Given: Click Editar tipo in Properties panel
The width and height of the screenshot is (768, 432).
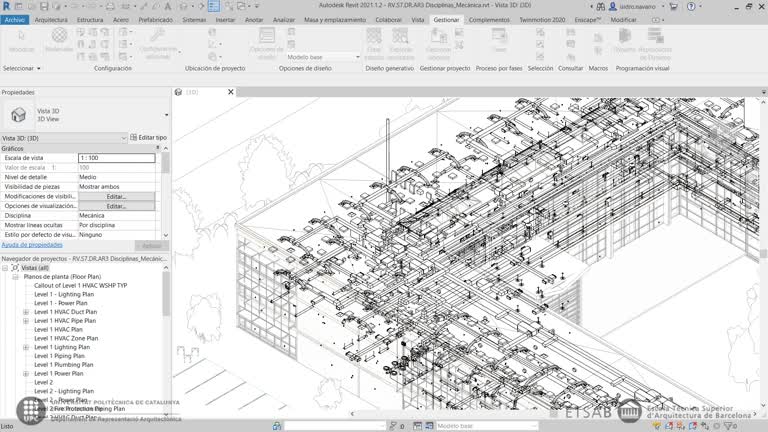Looking at the screenshot, I should click(149, 137).
